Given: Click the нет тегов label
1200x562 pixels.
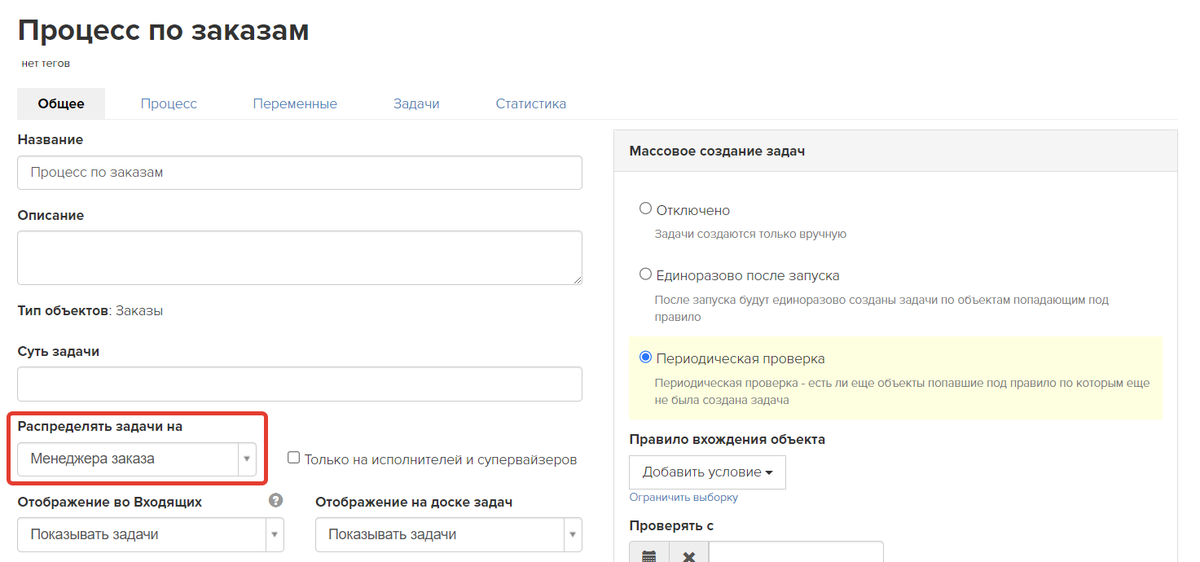Looking at the screenshot, I should coord(46,63).
